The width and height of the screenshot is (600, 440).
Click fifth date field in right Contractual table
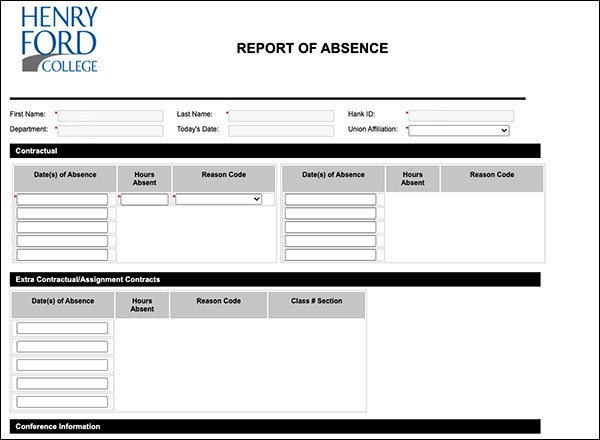pos(331,254)
